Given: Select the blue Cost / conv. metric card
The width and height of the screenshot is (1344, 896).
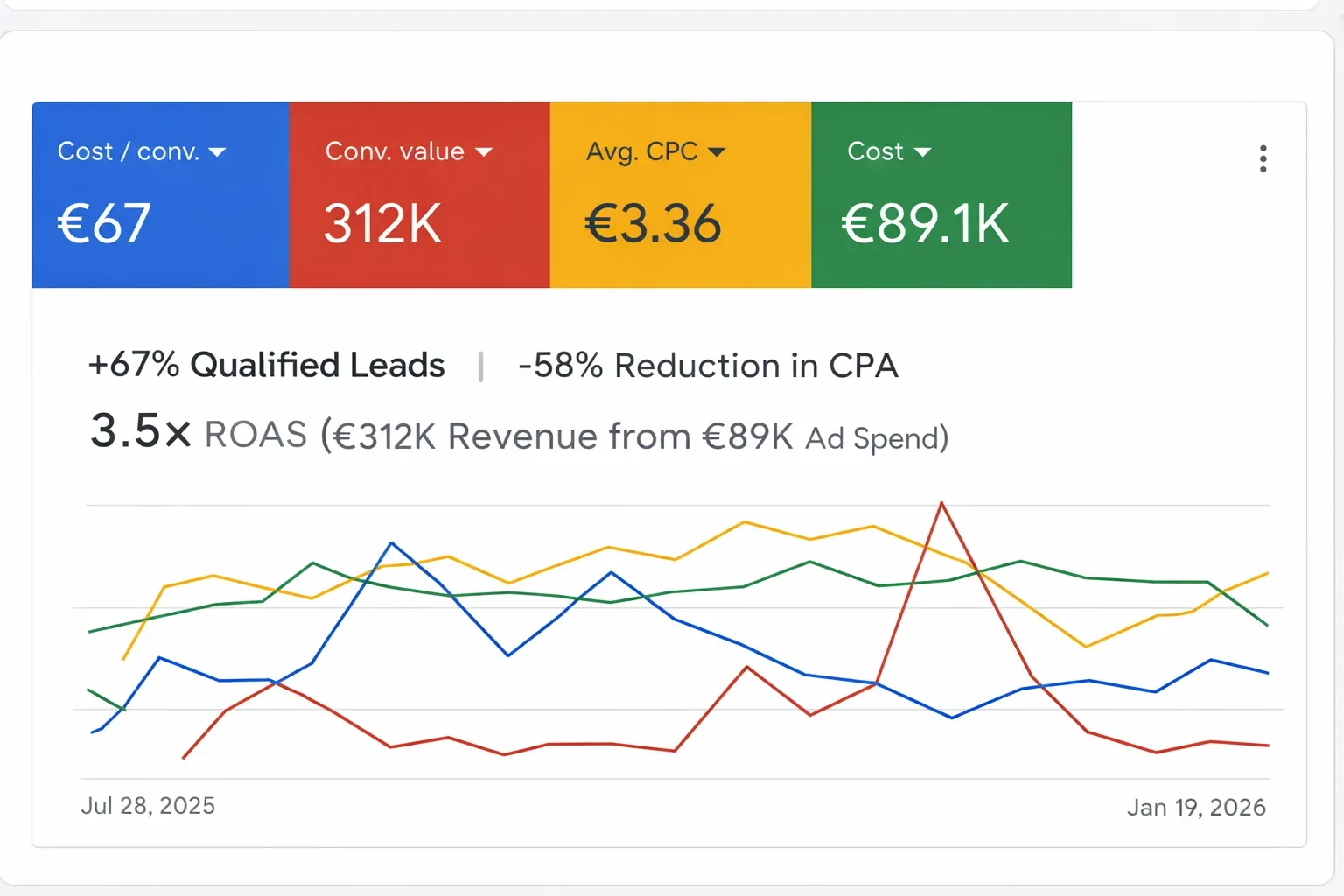Looking at the screenshot, I should pyautogui.click(x=160, y=194).
